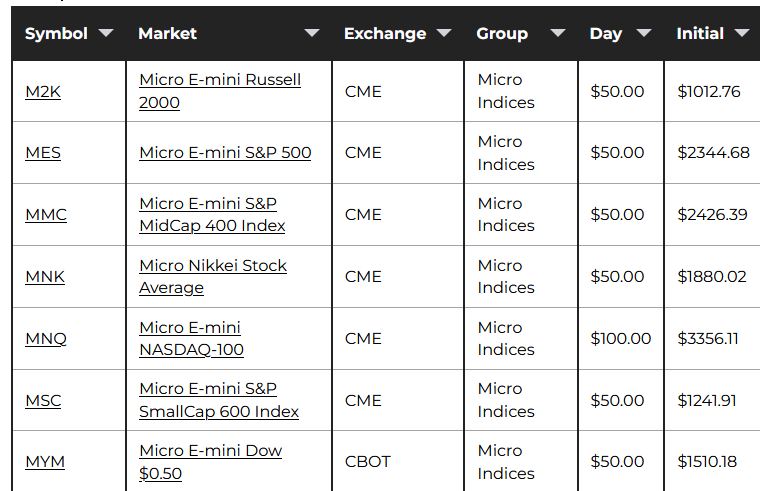Expand the Market column dropdown arrow
The height and width of the screenshot is (491, 760).
coord(312,34)
